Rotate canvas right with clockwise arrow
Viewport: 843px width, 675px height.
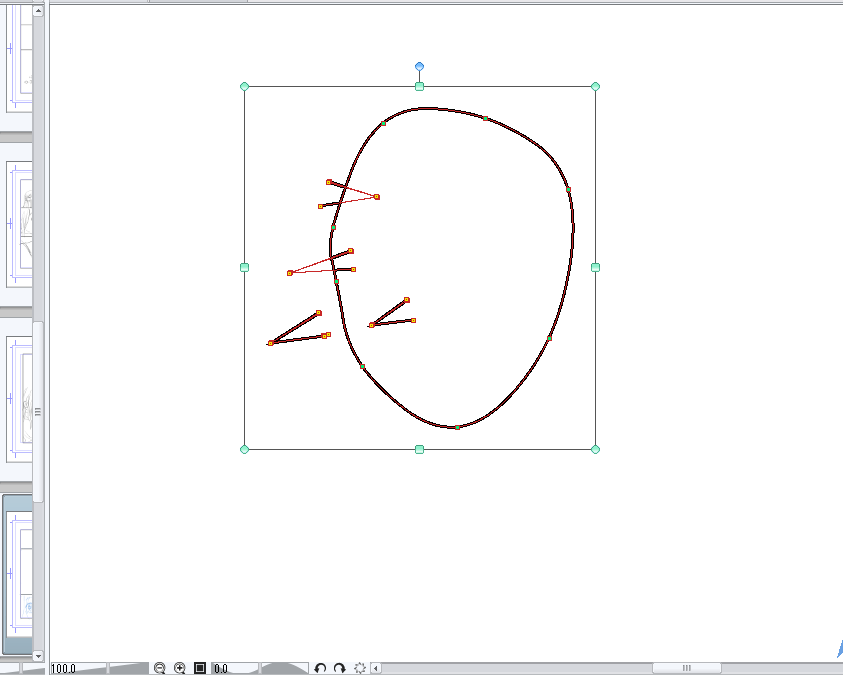click(340, 668)
